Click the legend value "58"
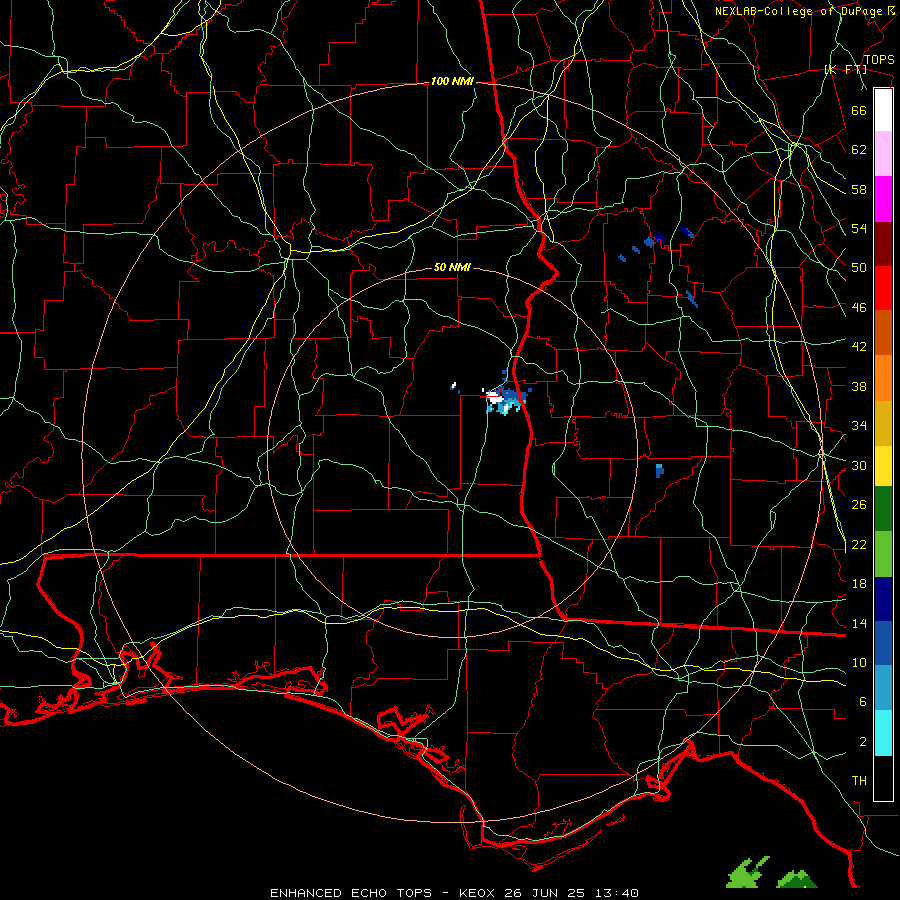Viewport: 900px width, 900px height. (859, 189)
